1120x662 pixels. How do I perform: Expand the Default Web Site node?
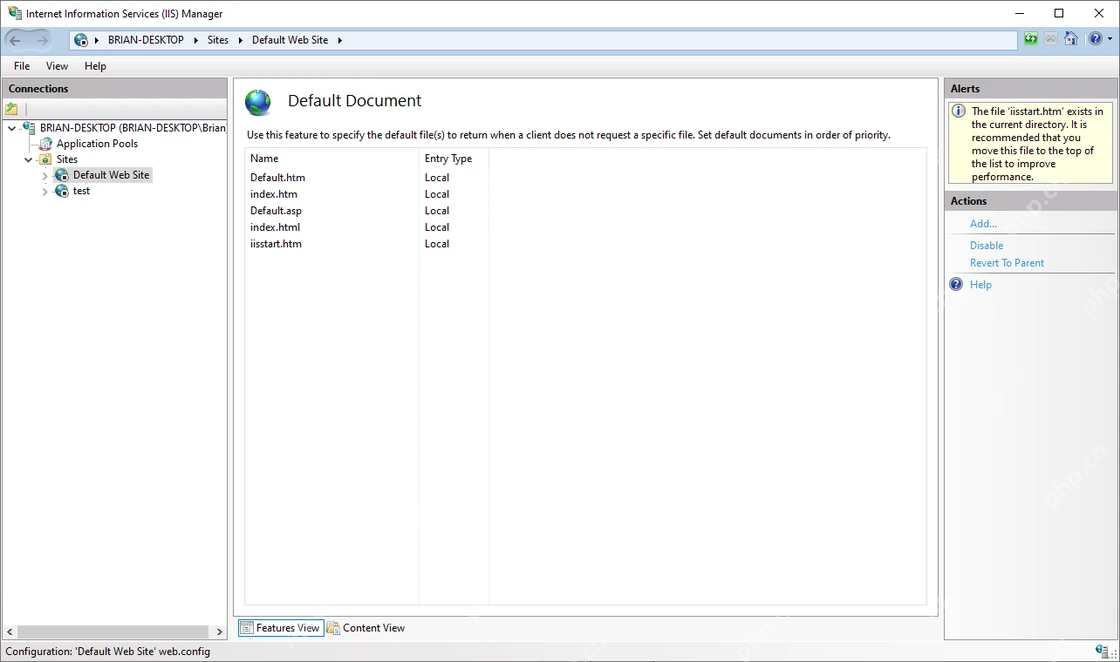[x=45, y=176]
